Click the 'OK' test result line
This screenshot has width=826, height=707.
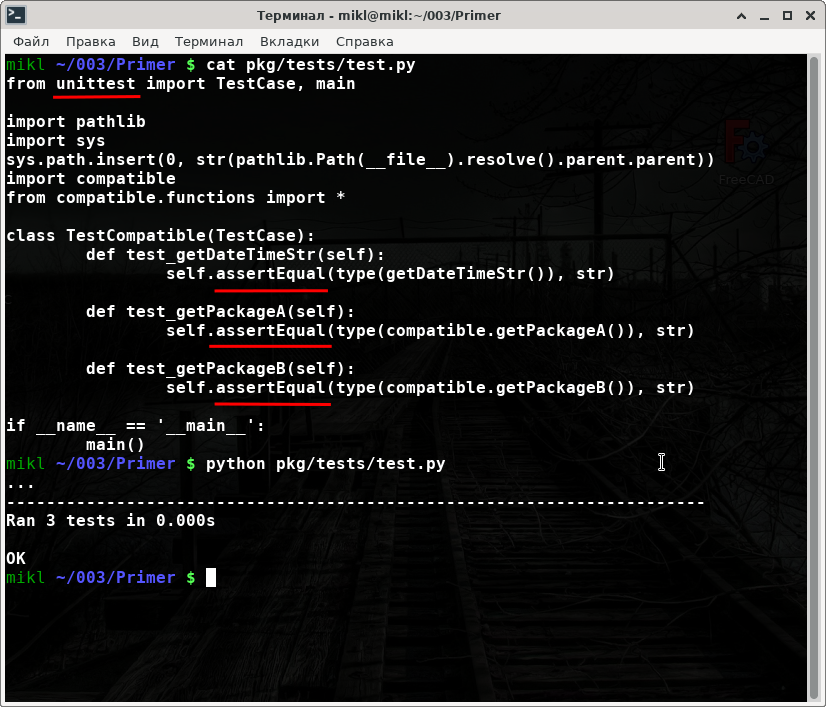tap(16, 558)
